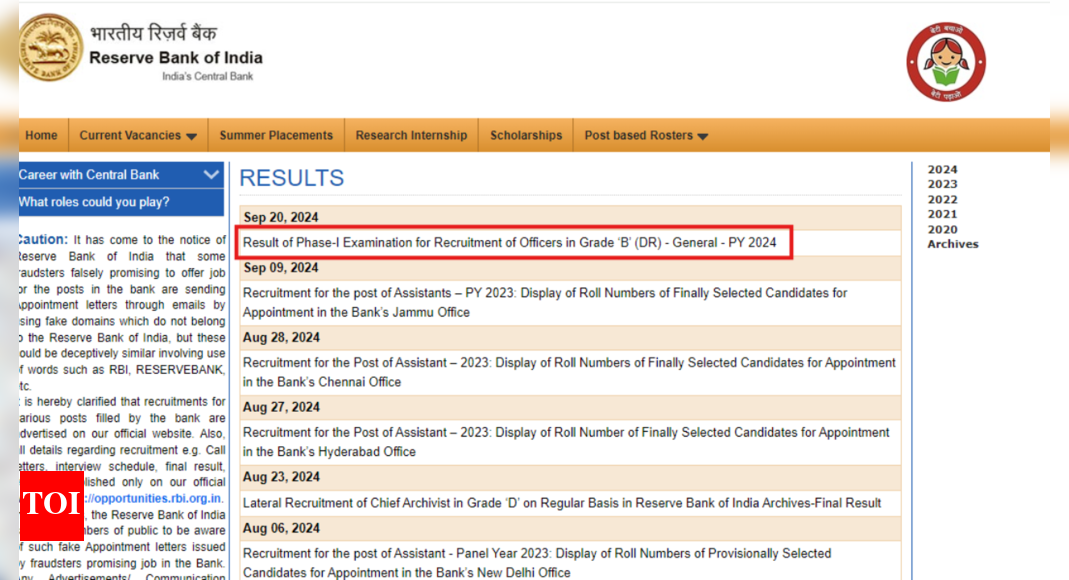1069x580 pixels.
Task: Click the Aug 28, 2024 date header
Action: 281,337
